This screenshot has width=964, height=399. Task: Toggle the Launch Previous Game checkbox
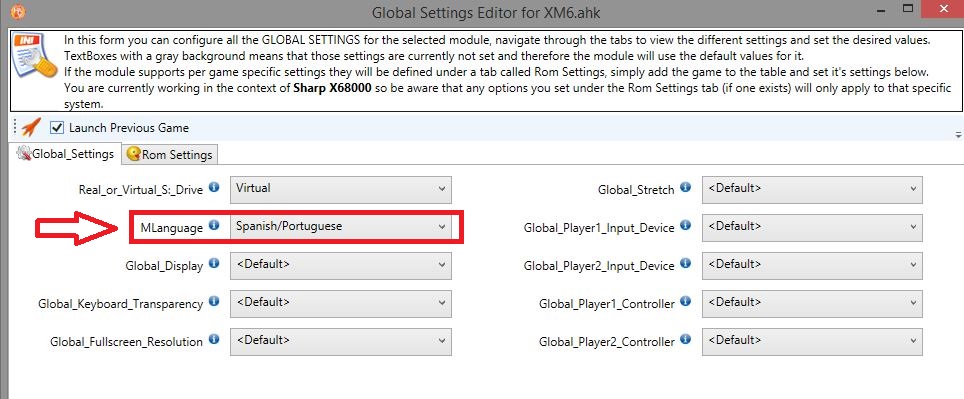coord(57,128)
